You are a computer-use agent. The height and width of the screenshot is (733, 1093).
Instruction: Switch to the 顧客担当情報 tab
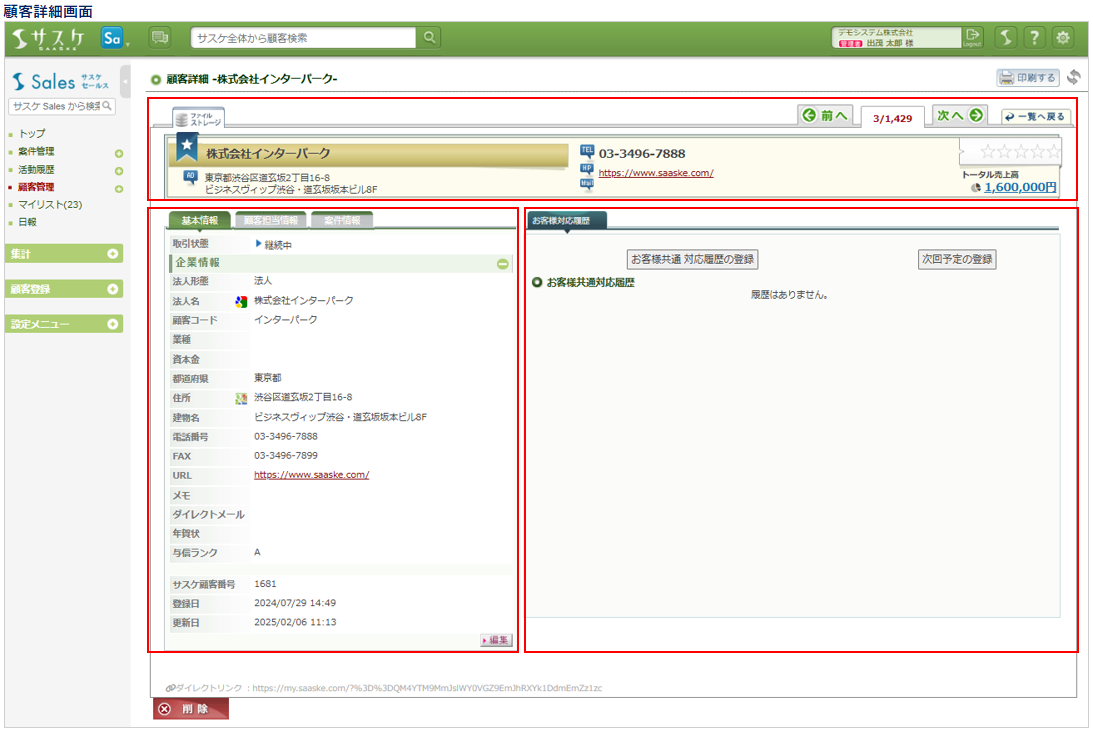pos(271,220)
